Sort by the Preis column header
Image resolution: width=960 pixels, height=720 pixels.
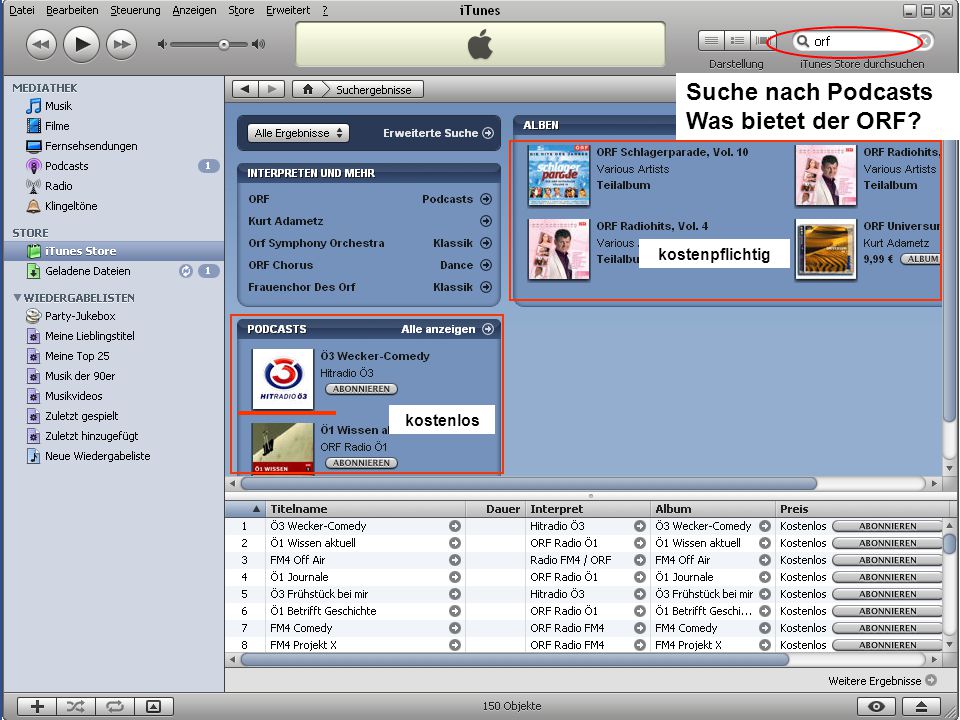tap(863, 509)
